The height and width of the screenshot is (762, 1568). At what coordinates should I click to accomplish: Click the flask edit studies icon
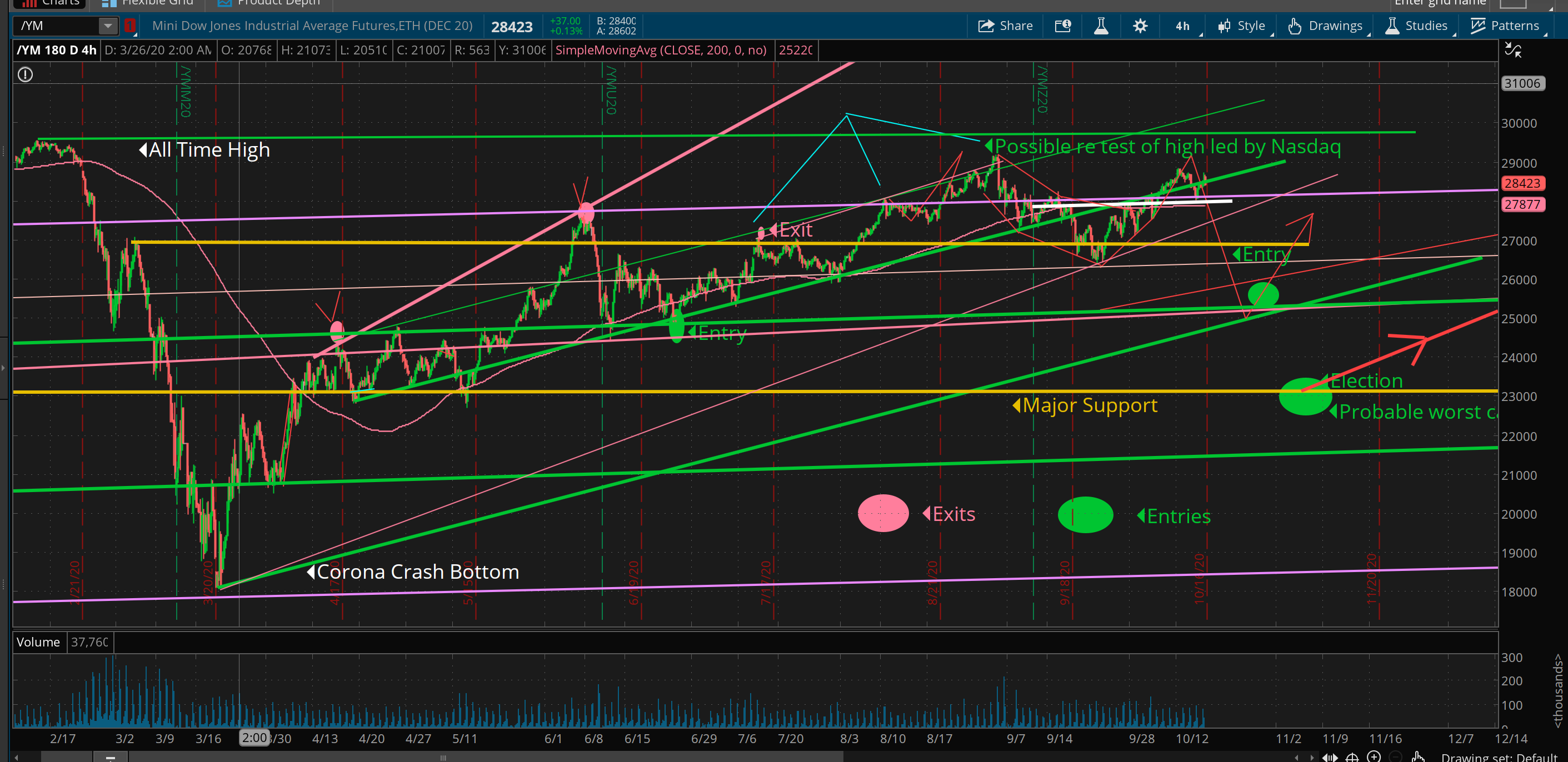[1101, 26]
